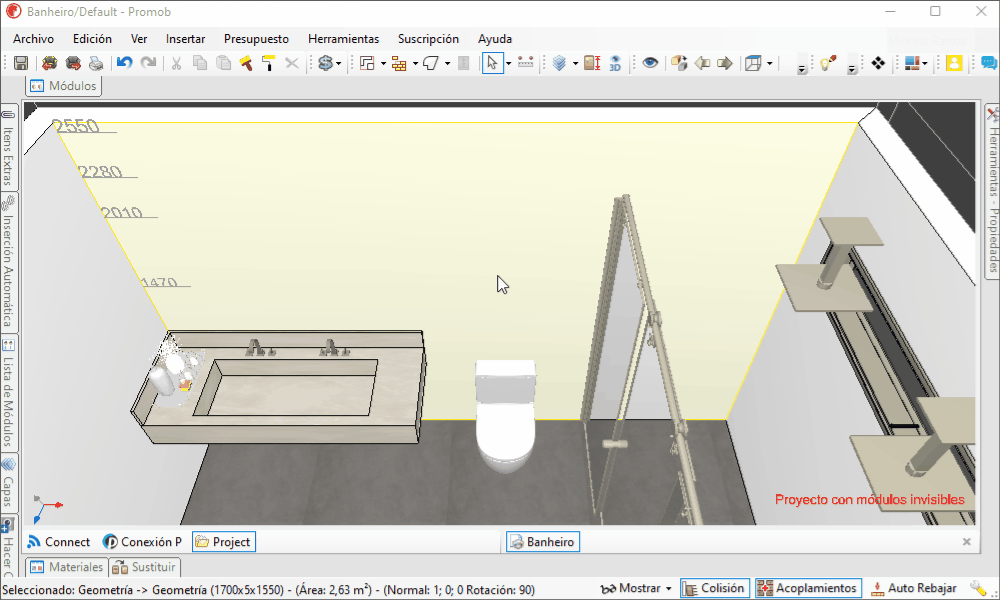The image size is (1000, 600).
Task: Expand the wireframe cube dropdown arrow
Action: click(x=770, y=63)
